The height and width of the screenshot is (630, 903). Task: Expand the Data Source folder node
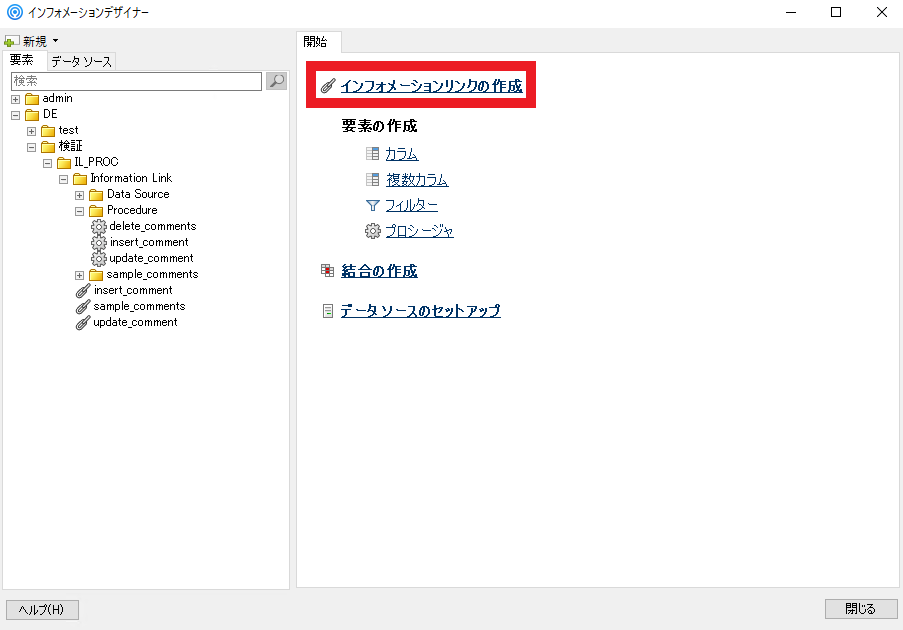click(x=79, y=195)
